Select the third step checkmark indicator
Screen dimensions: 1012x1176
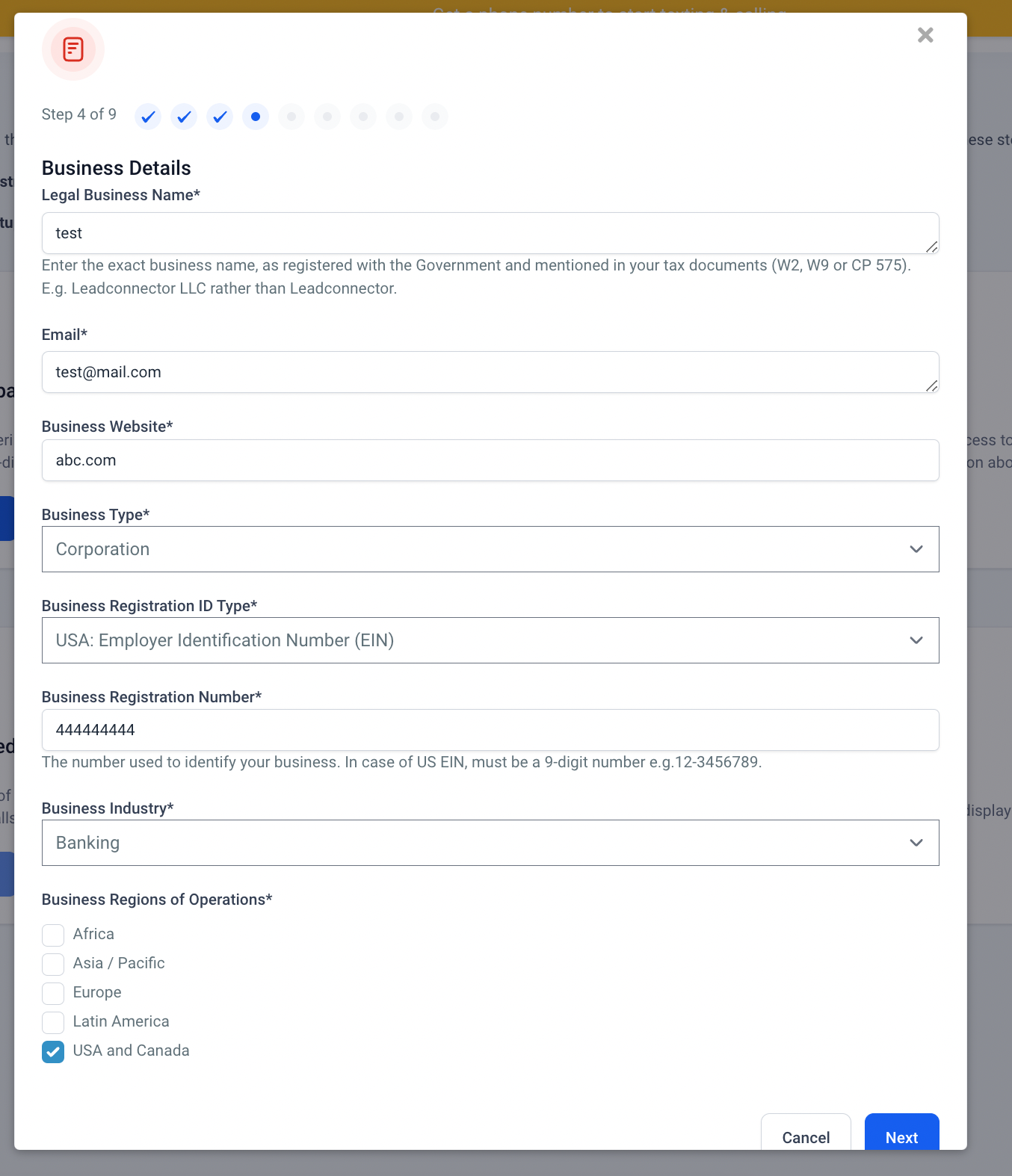tap(220, 117)
